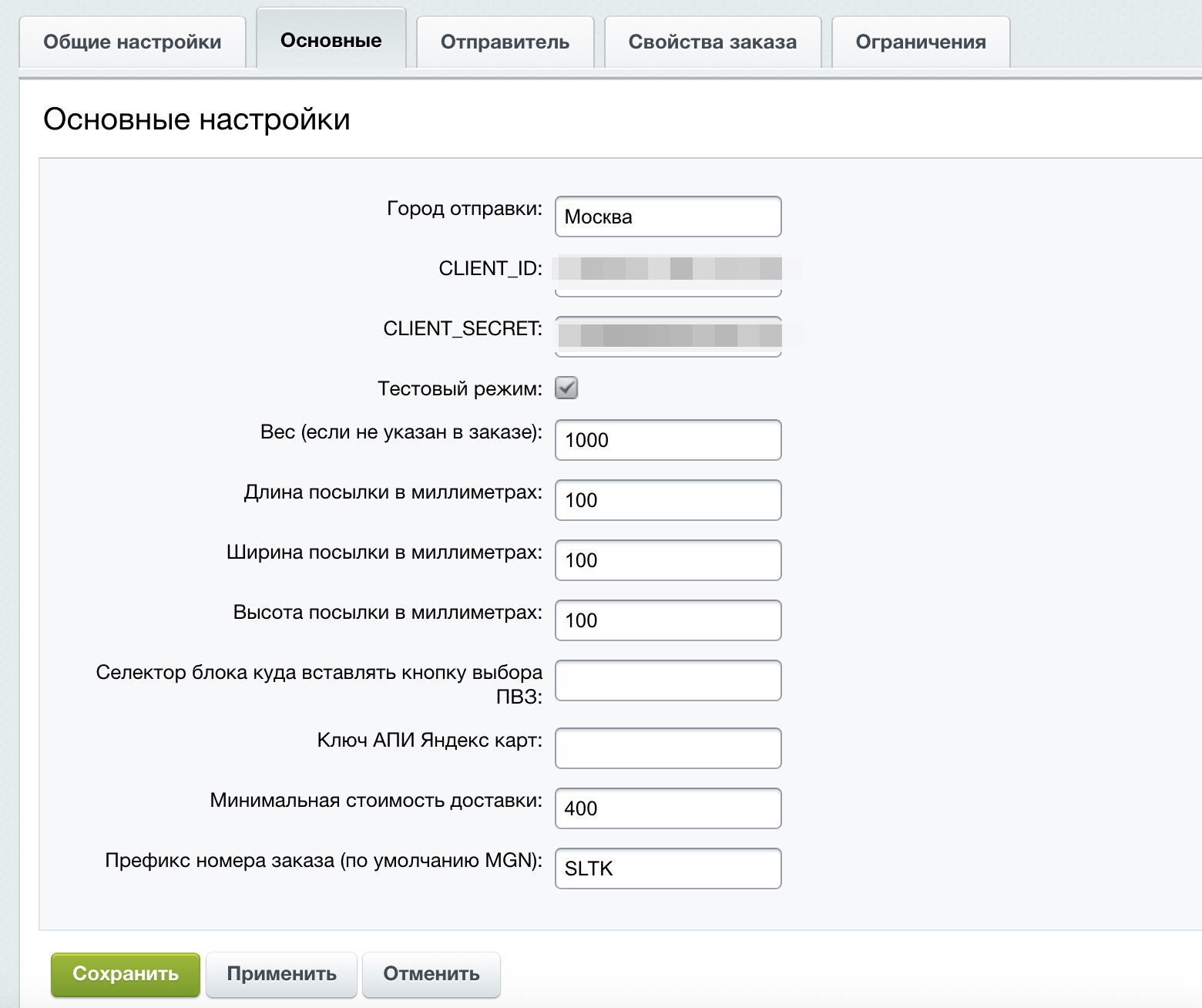Screen dimensions: 1202x1008
Task: Click the Минимальная стоимость доставки field
Action: coord(667,808)
